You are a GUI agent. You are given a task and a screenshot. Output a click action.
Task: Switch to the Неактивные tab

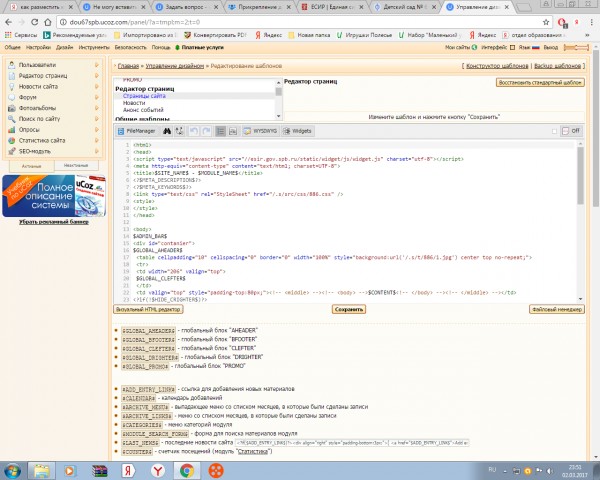click(x=76, y=165)
